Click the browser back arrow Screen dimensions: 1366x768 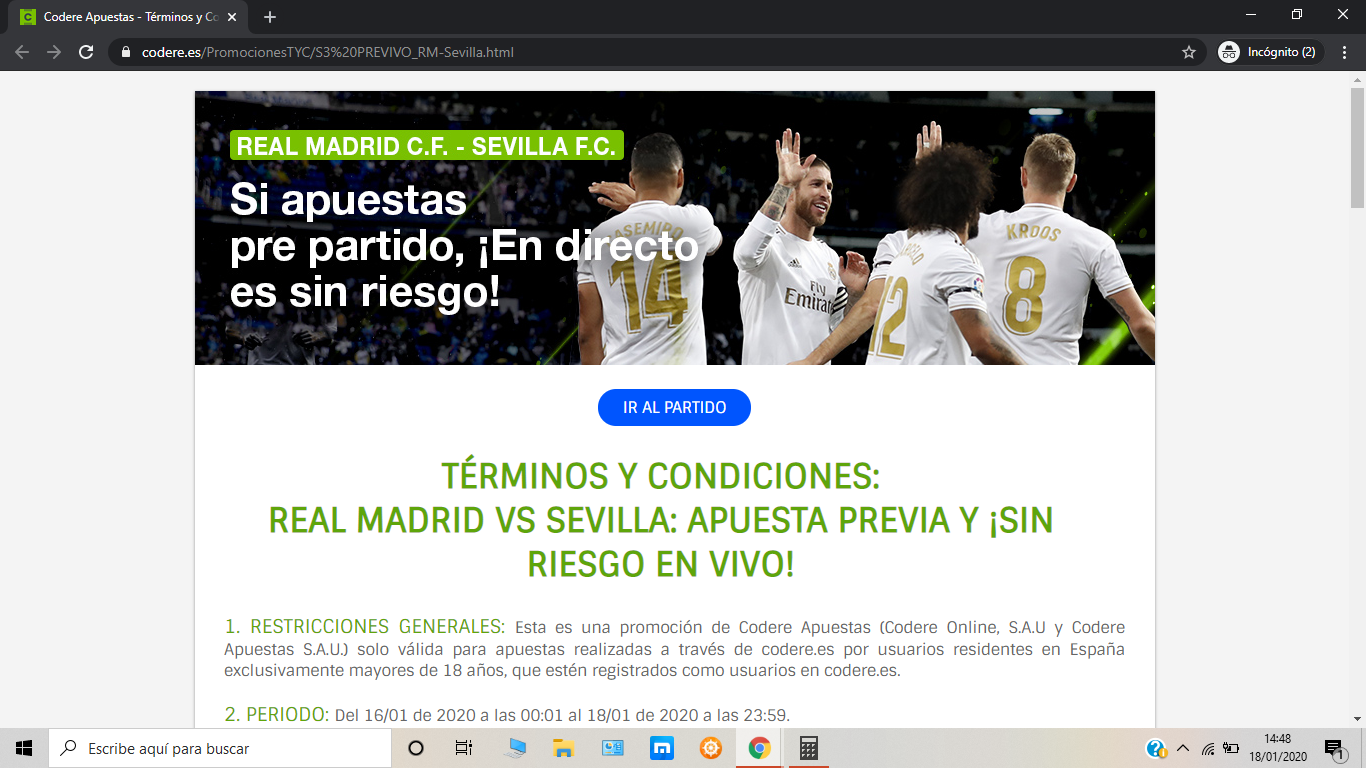22,52
